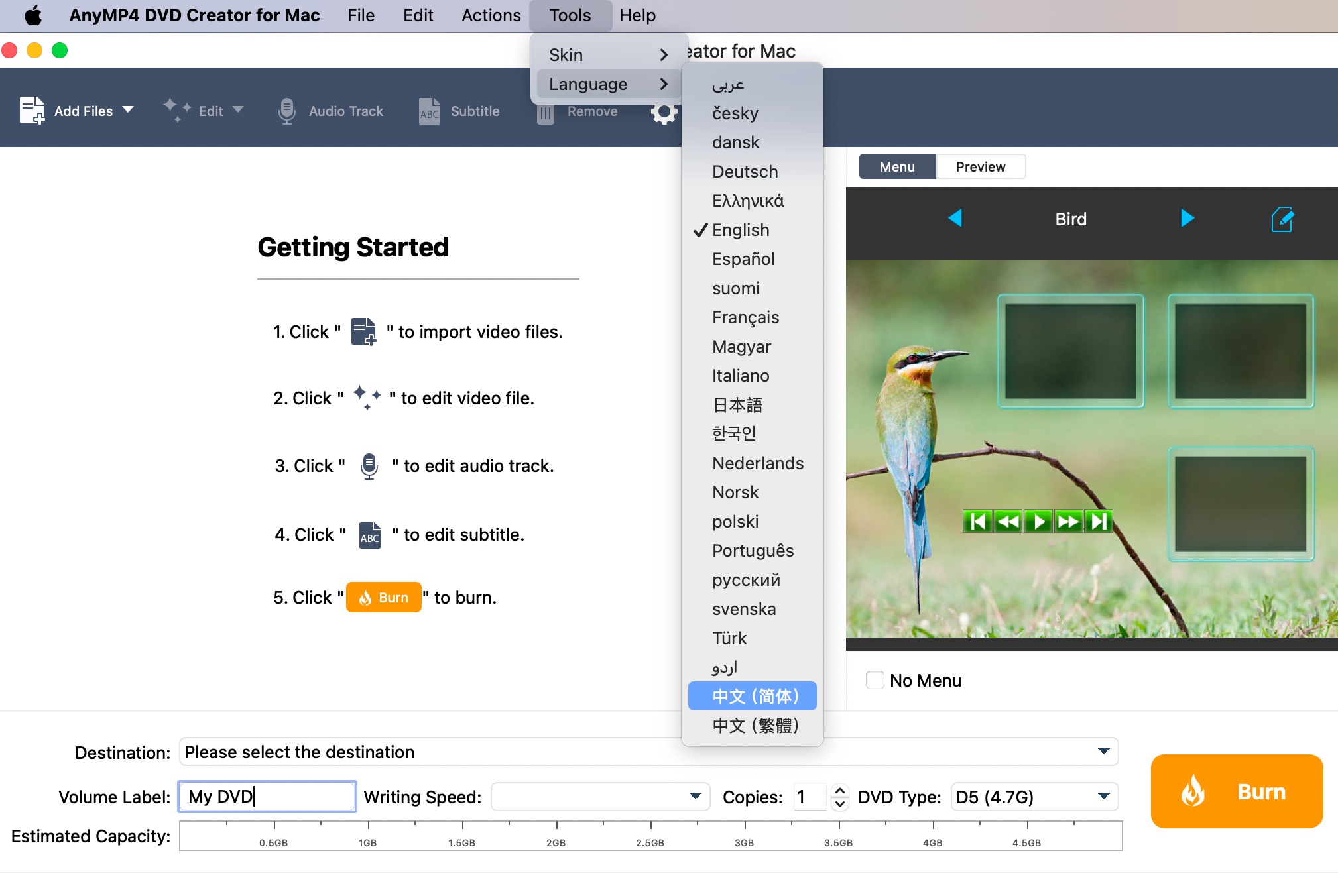
Task: Click the Subtitle ABC icon
Action: click(430, 111)
